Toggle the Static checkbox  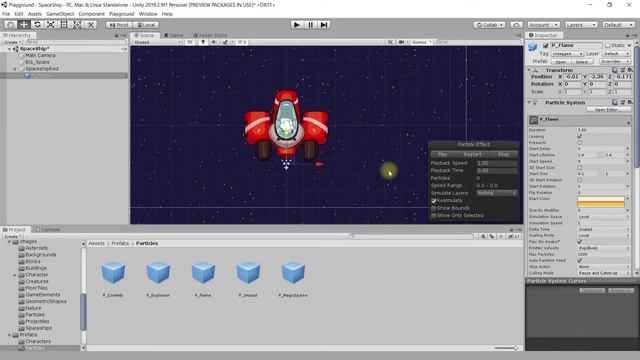tap(607, 45)
